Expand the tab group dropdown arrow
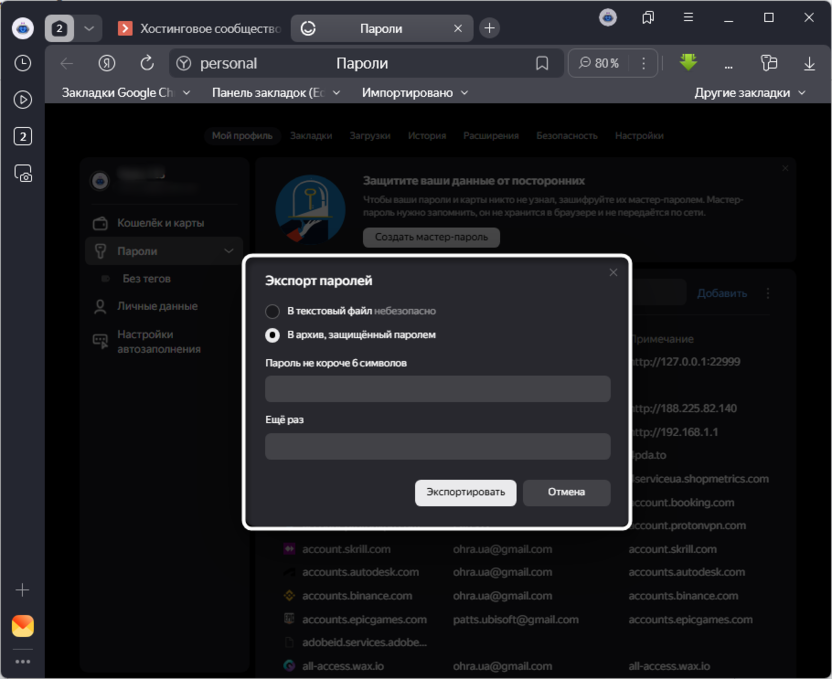The width and height of the screenshot is (832, 679). (89, 28)
